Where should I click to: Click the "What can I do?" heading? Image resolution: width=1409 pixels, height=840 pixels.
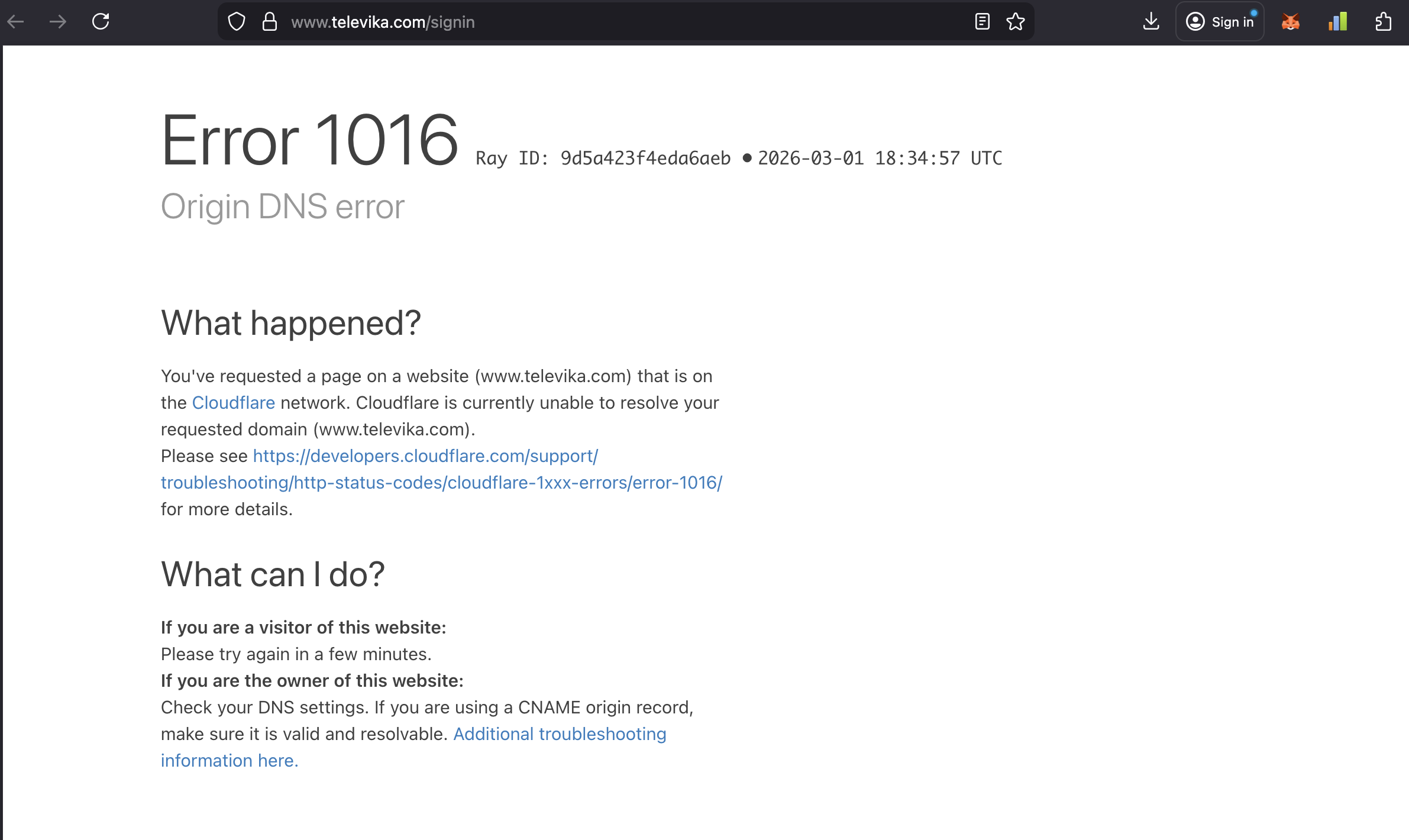tap(273, 574)
